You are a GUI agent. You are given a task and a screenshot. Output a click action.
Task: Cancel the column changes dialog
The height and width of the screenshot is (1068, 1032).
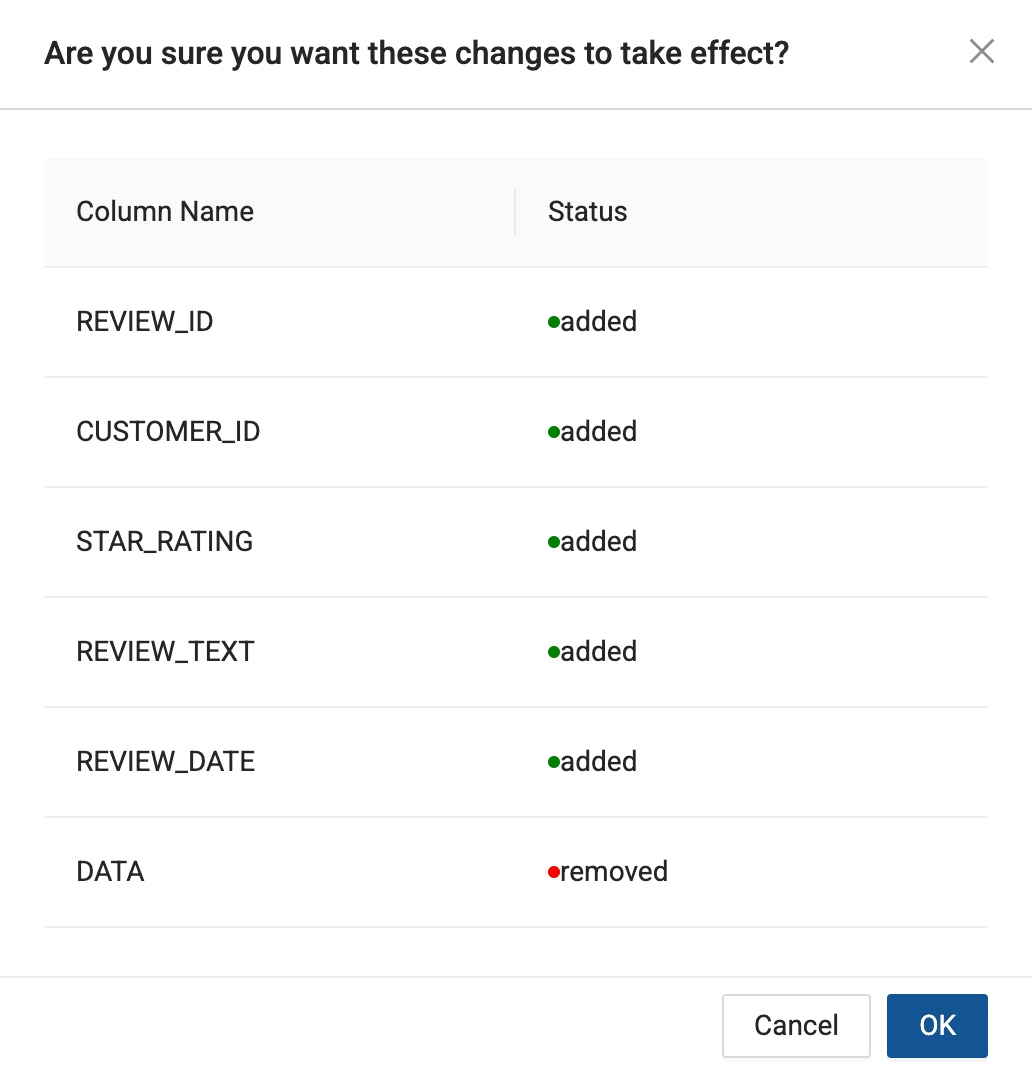click(x=796, y=1025)
